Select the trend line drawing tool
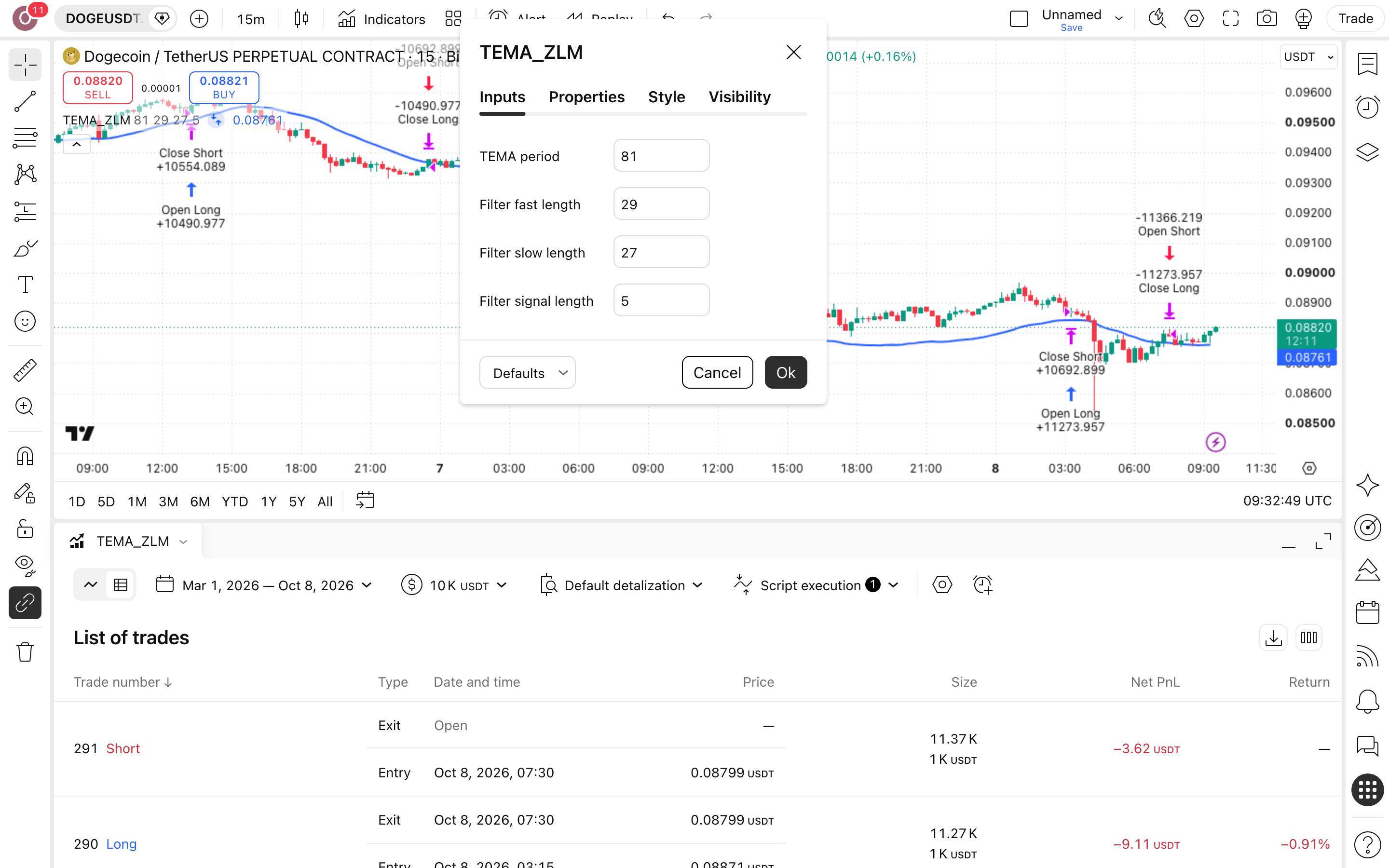The width and height of the screenshot is (1389, 868). pyautogui.click(x=25, y=102)
